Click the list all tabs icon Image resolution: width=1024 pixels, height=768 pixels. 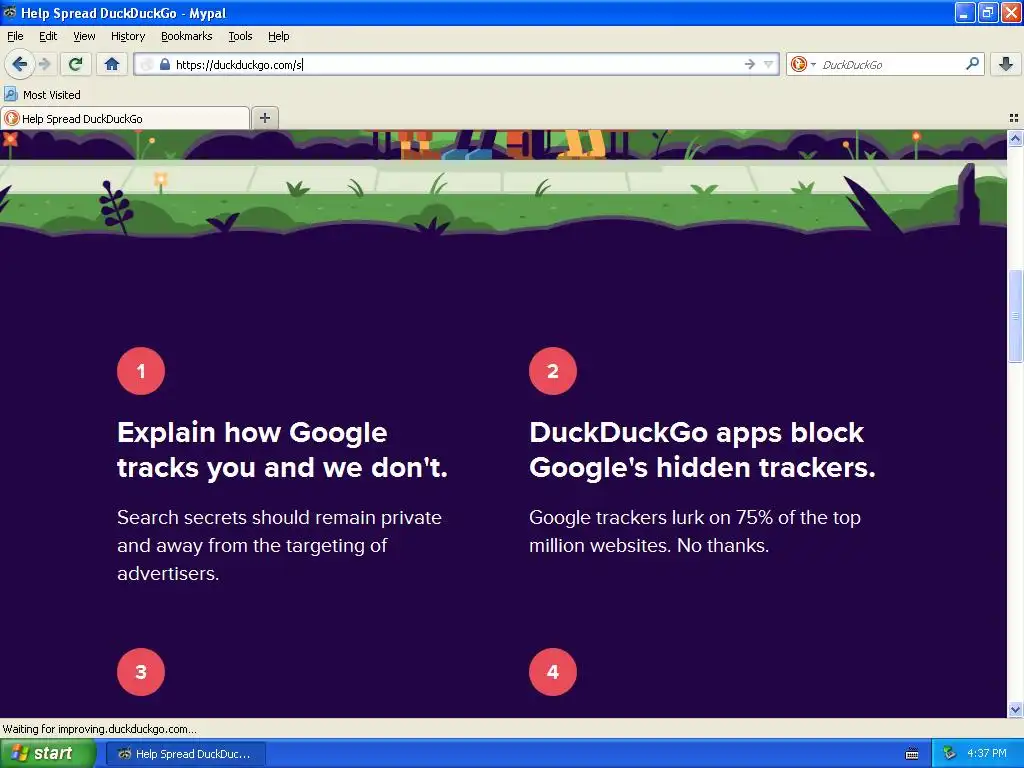1014,118
